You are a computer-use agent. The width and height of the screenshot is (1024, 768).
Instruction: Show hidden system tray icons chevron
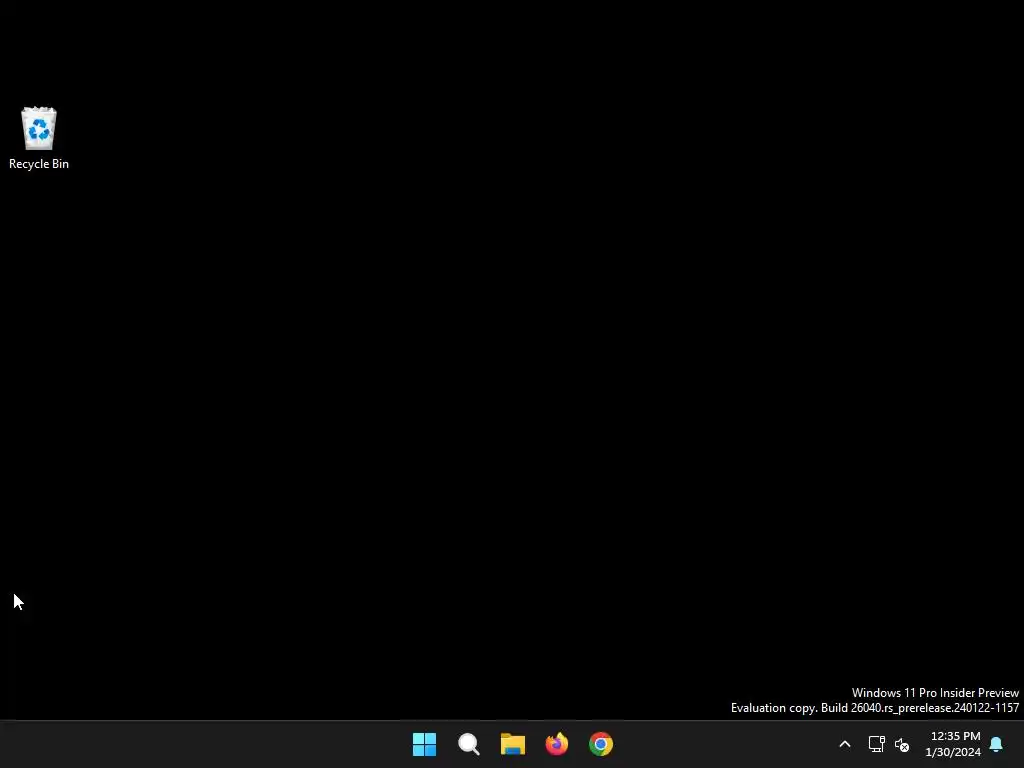click(x=844, y=744)
